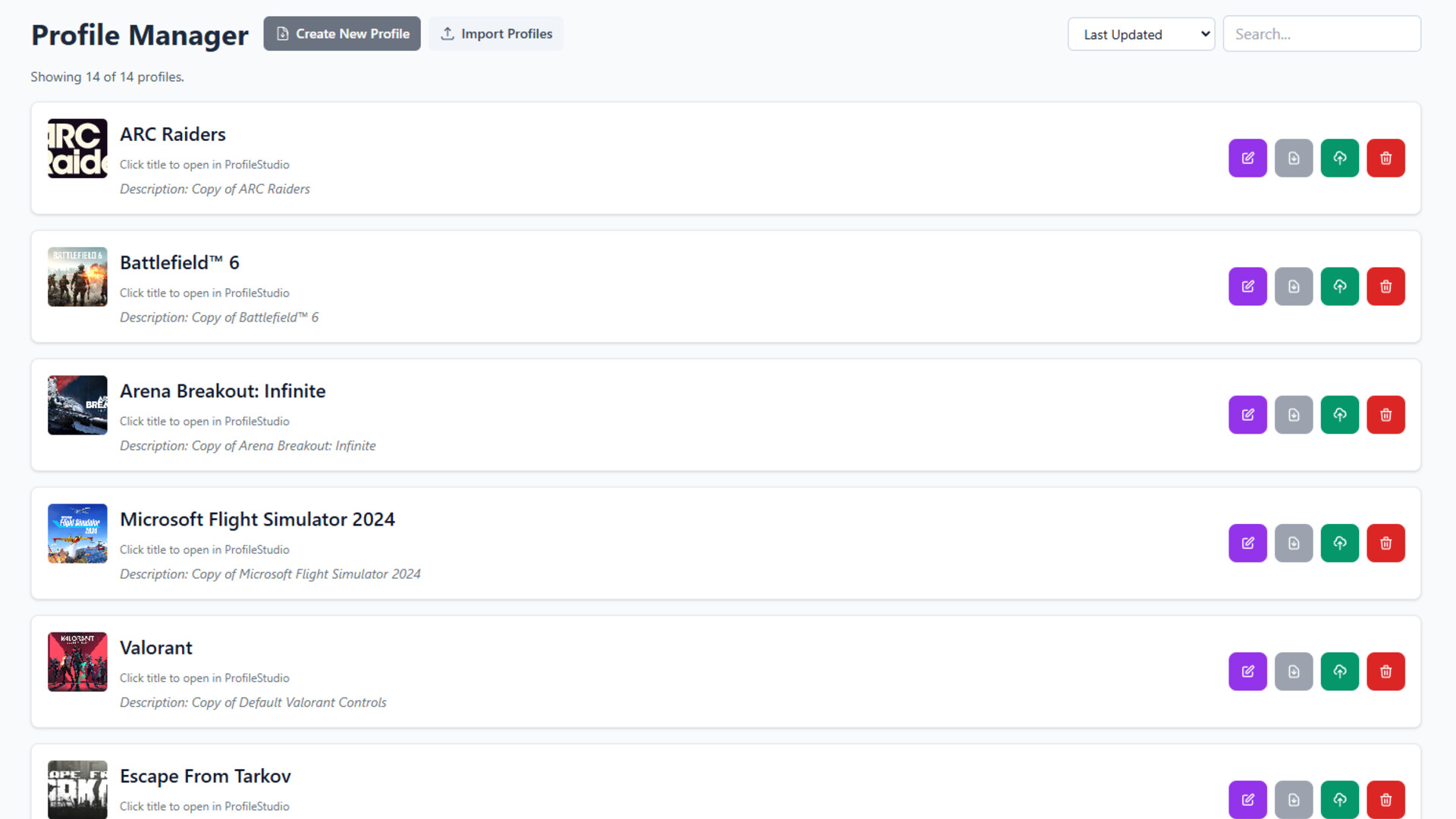Edit the ARC Raiders profile
Screen dimensions: 1456x819
click(x=1247, y=158)
